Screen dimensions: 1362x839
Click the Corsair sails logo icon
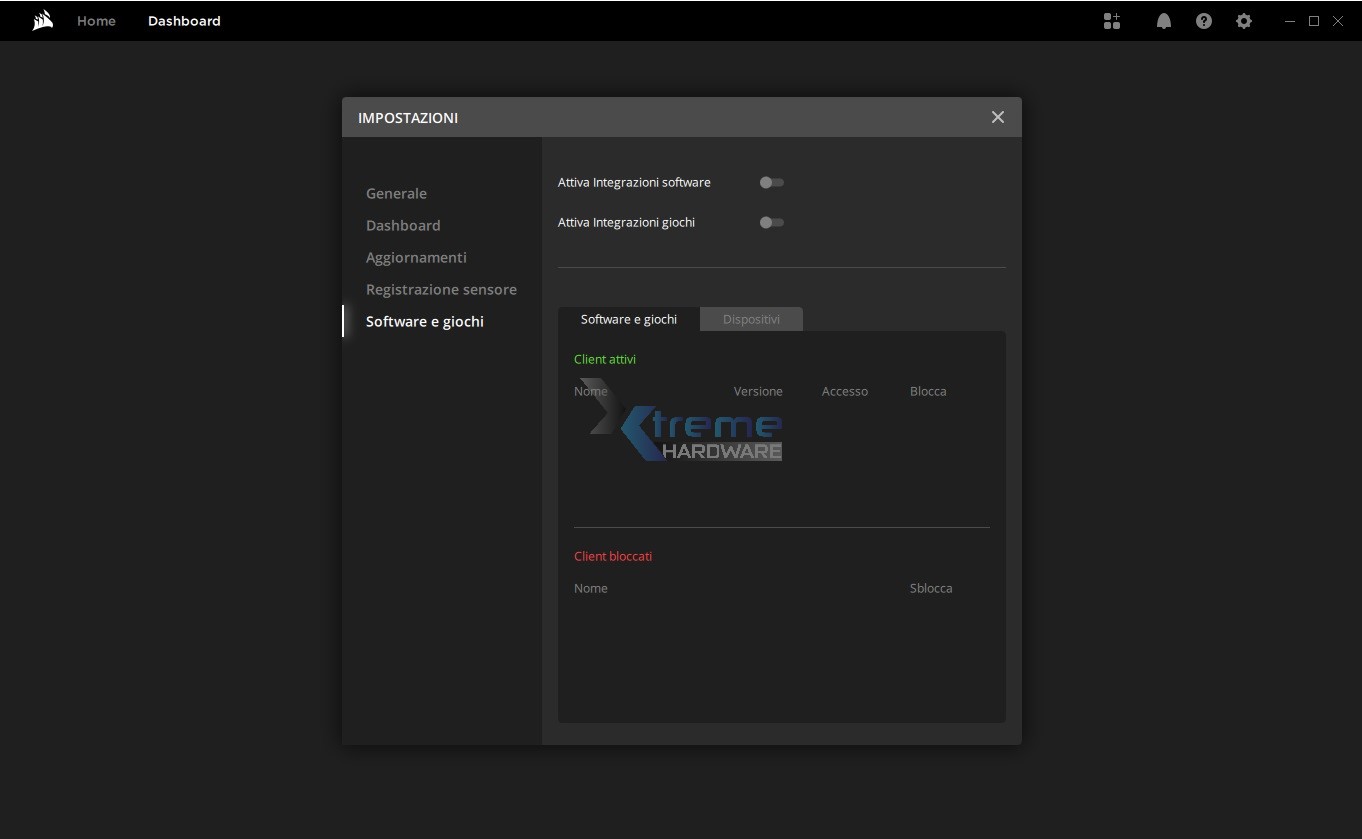point(43,21)
